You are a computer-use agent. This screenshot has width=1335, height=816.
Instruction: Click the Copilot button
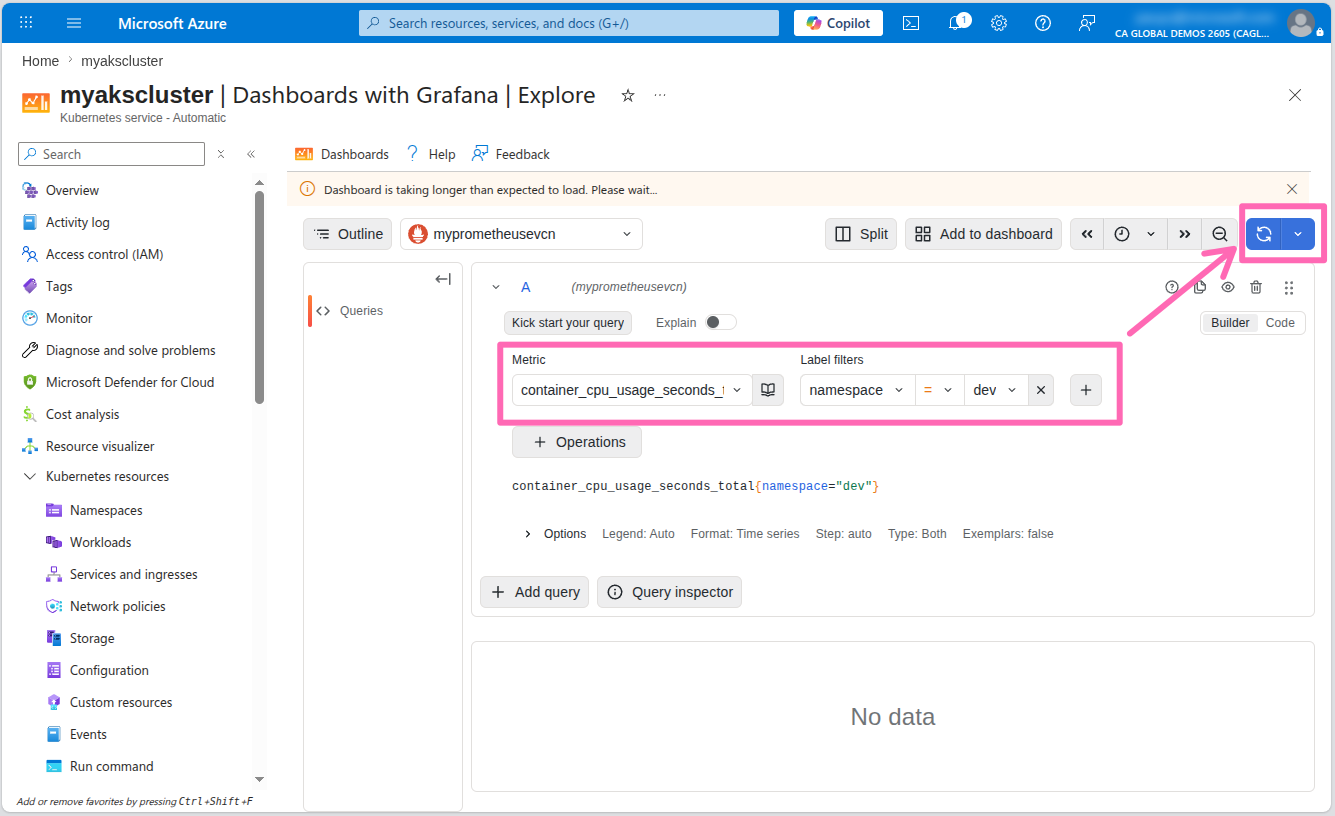[838, 23]
